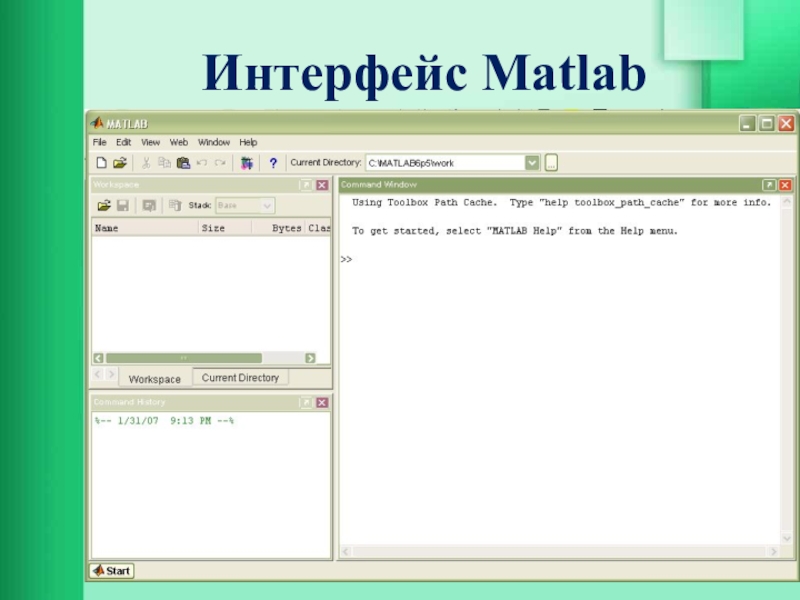The width and height of the screenshot is (800, 600).
Task: Open the Current Directory path dropdown
Action: point(532,163)
